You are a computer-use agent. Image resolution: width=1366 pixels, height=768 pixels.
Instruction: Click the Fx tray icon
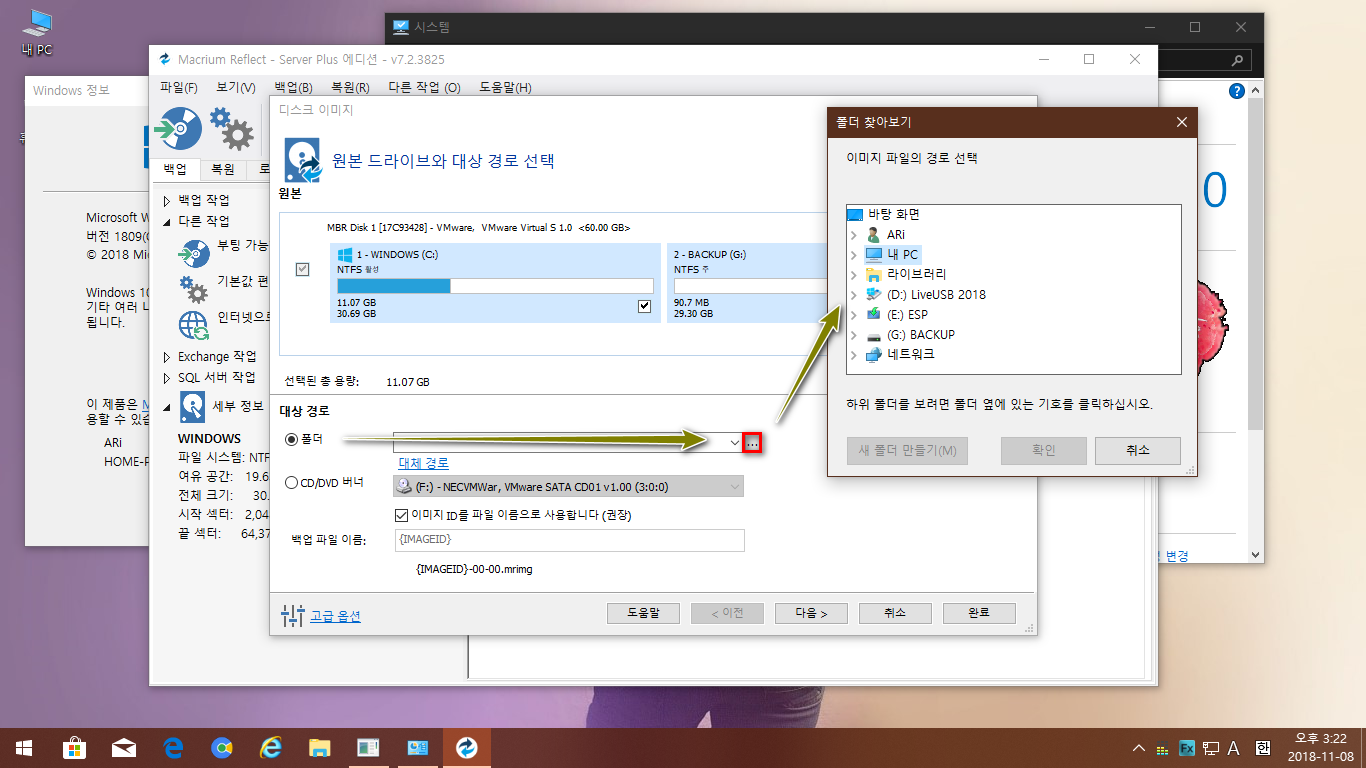[x=1188, y=748]
